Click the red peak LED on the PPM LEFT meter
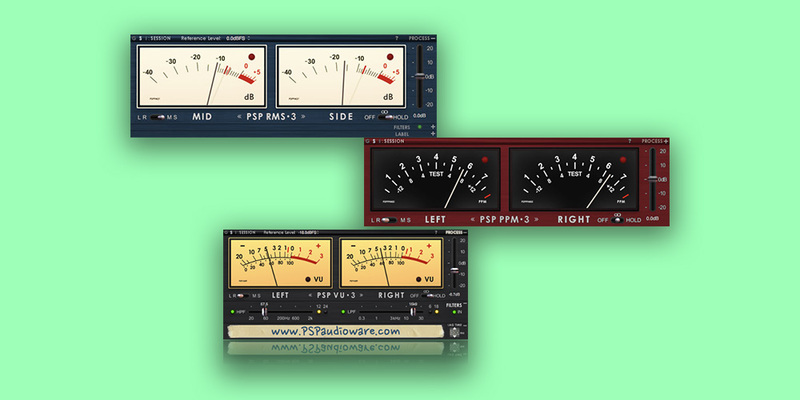The height and width of the screenshot is (400, 800). point(485,160)
